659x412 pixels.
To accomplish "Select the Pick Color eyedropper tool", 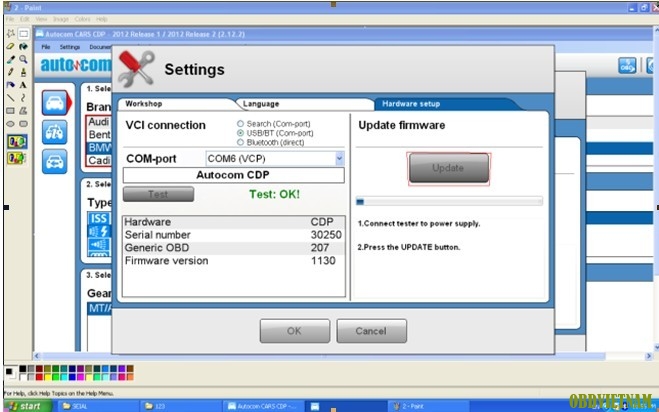I will tap(11, 59).
